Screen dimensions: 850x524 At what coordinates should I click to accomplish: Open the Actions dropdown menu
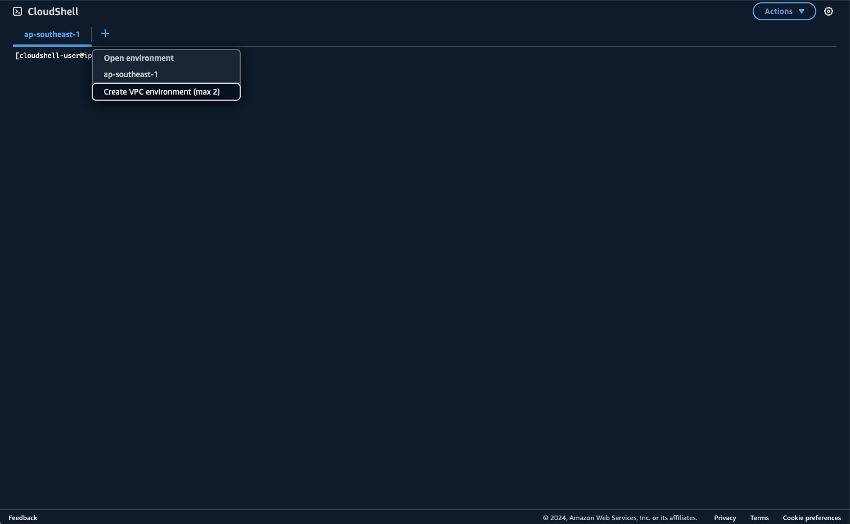(x=784, y=12)
